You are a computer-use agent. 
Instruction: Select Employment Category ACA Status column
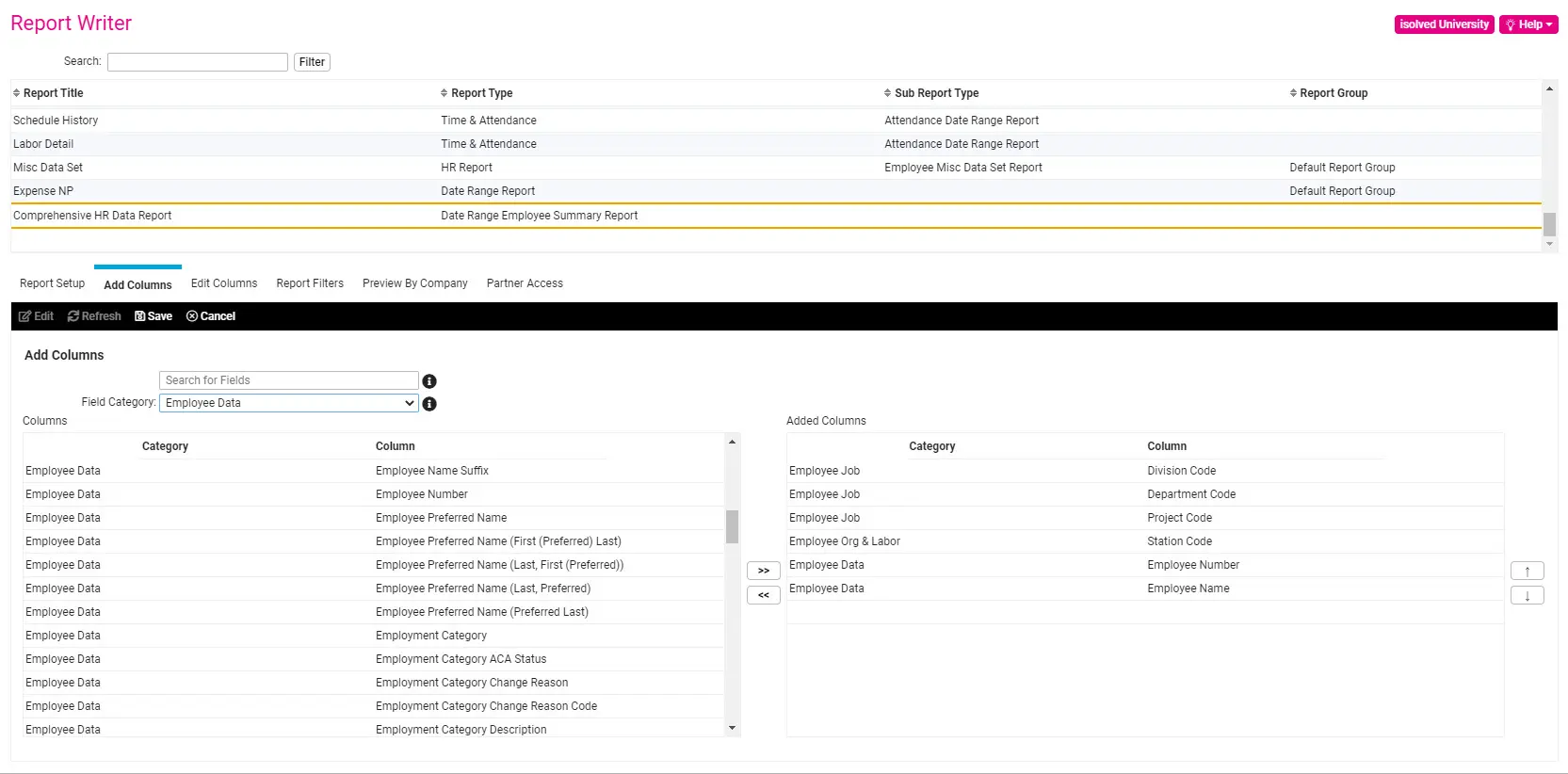point(374,659)
